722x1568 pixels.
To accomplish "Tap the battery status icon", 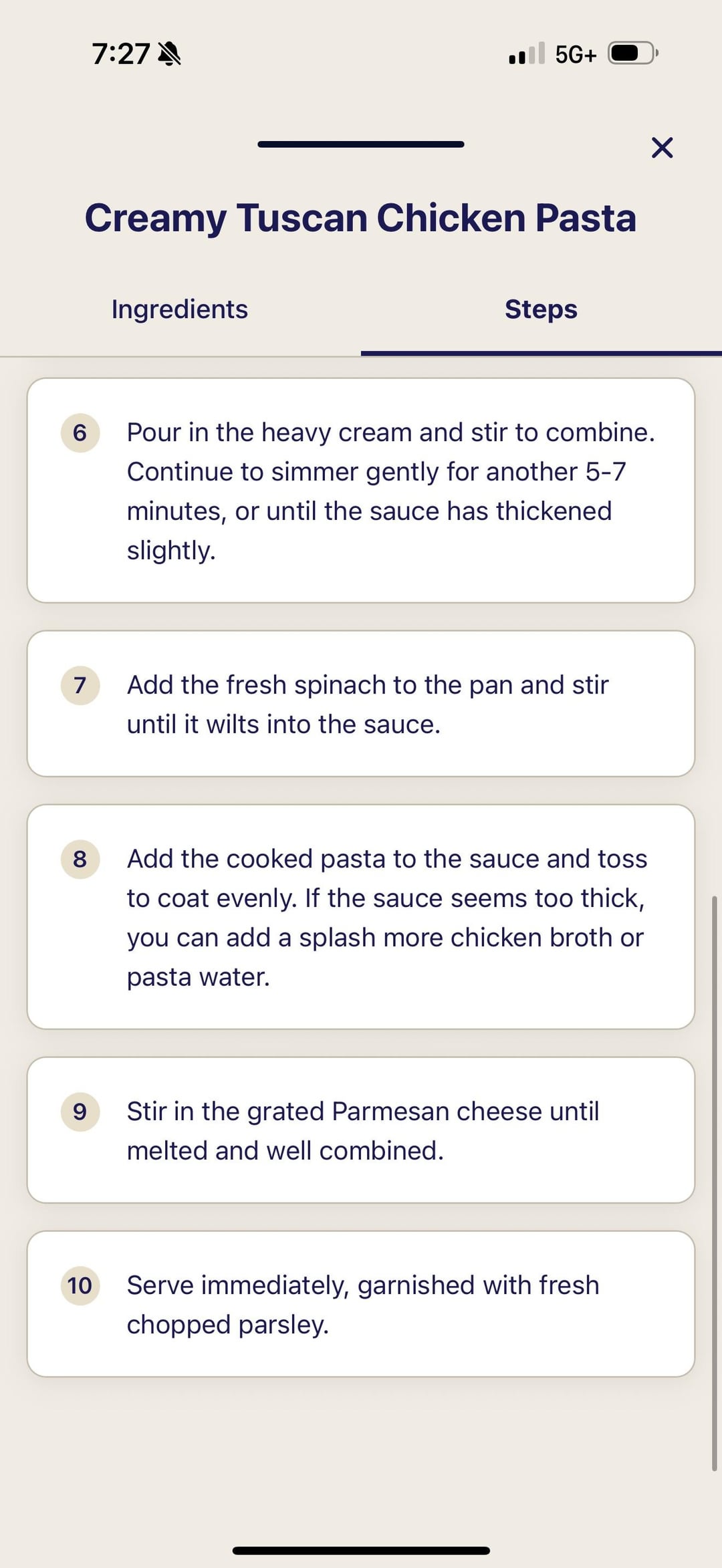I will coord(632,53).
